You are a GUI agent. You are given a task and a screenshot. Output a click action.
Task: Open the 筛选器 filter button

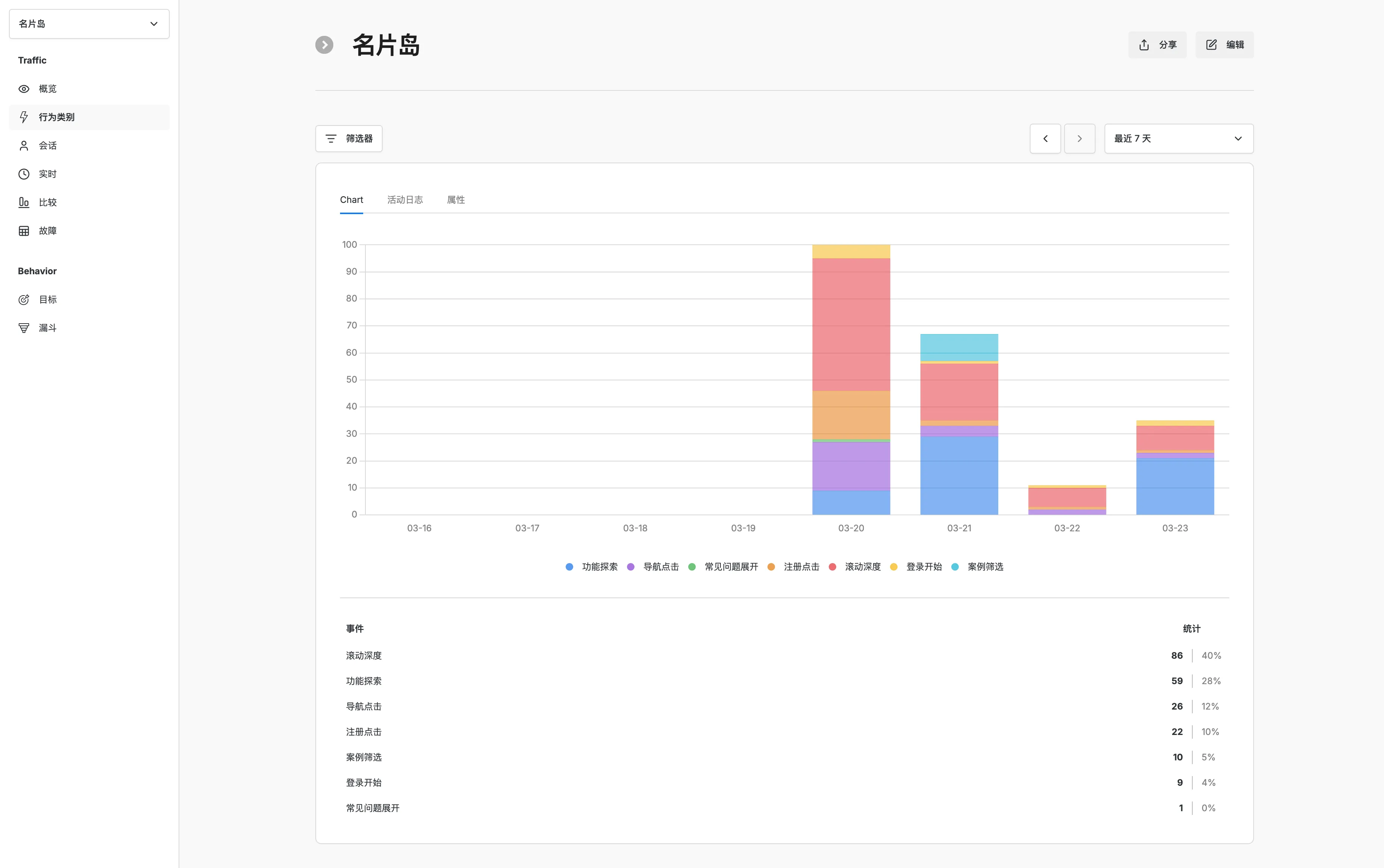tap(349, 138)
